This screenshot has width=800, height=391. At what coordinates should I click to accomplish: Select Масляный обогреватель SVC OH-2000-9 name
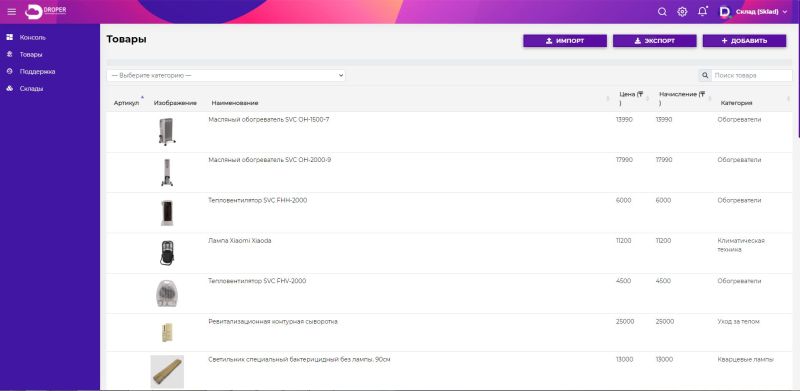coord(269,160)
